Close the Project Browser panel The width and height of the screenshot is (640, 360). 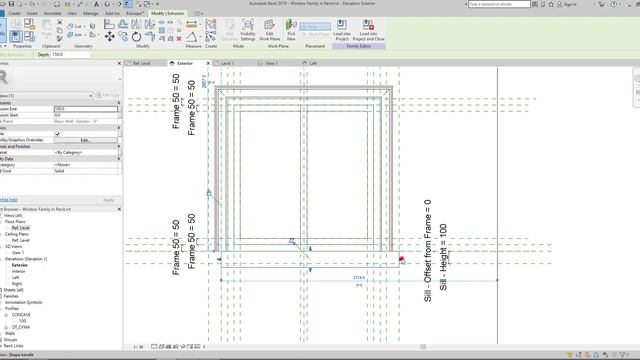(x=119, y=209)
